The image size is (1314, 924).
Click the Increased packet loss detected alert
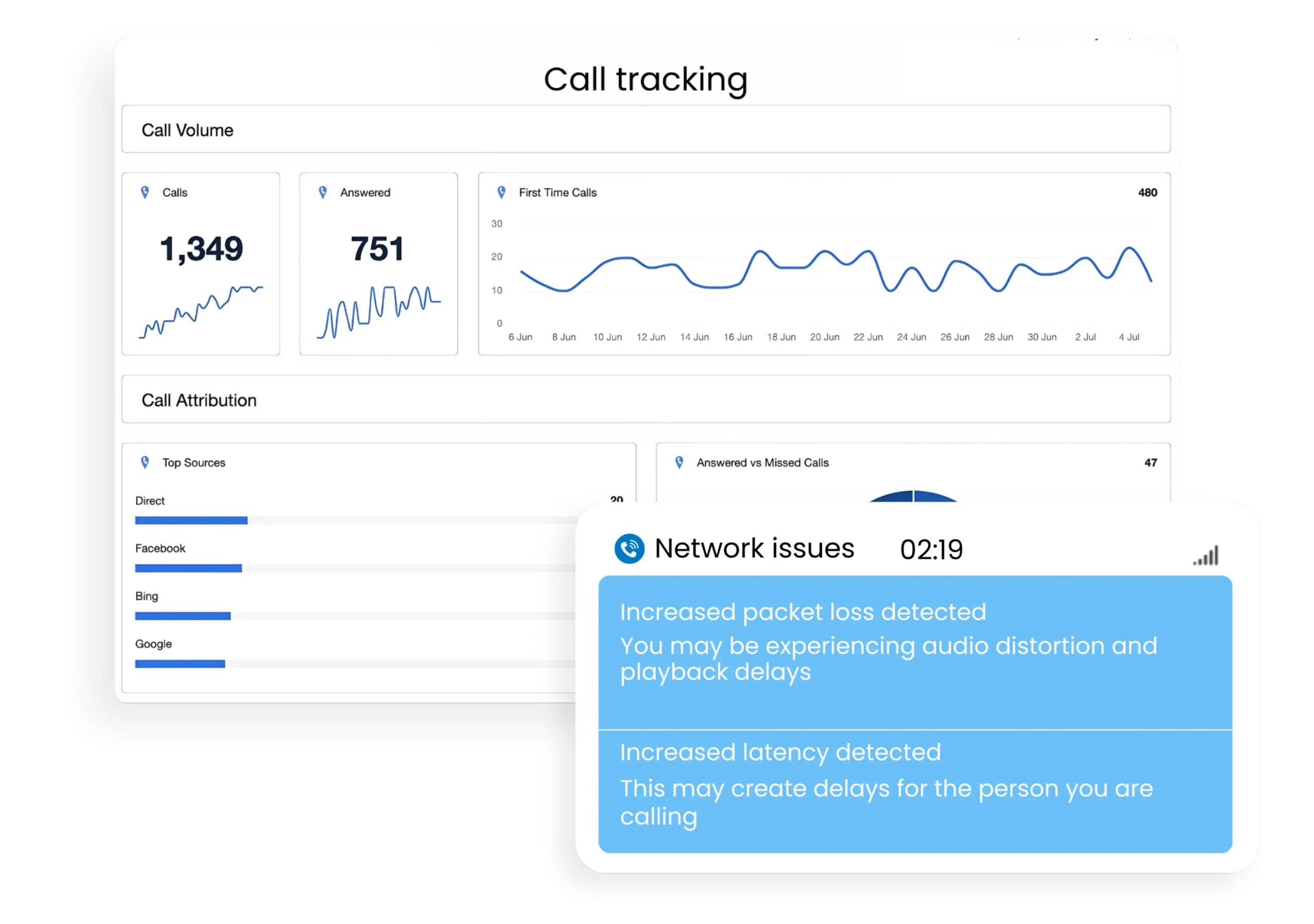point(803,612)
